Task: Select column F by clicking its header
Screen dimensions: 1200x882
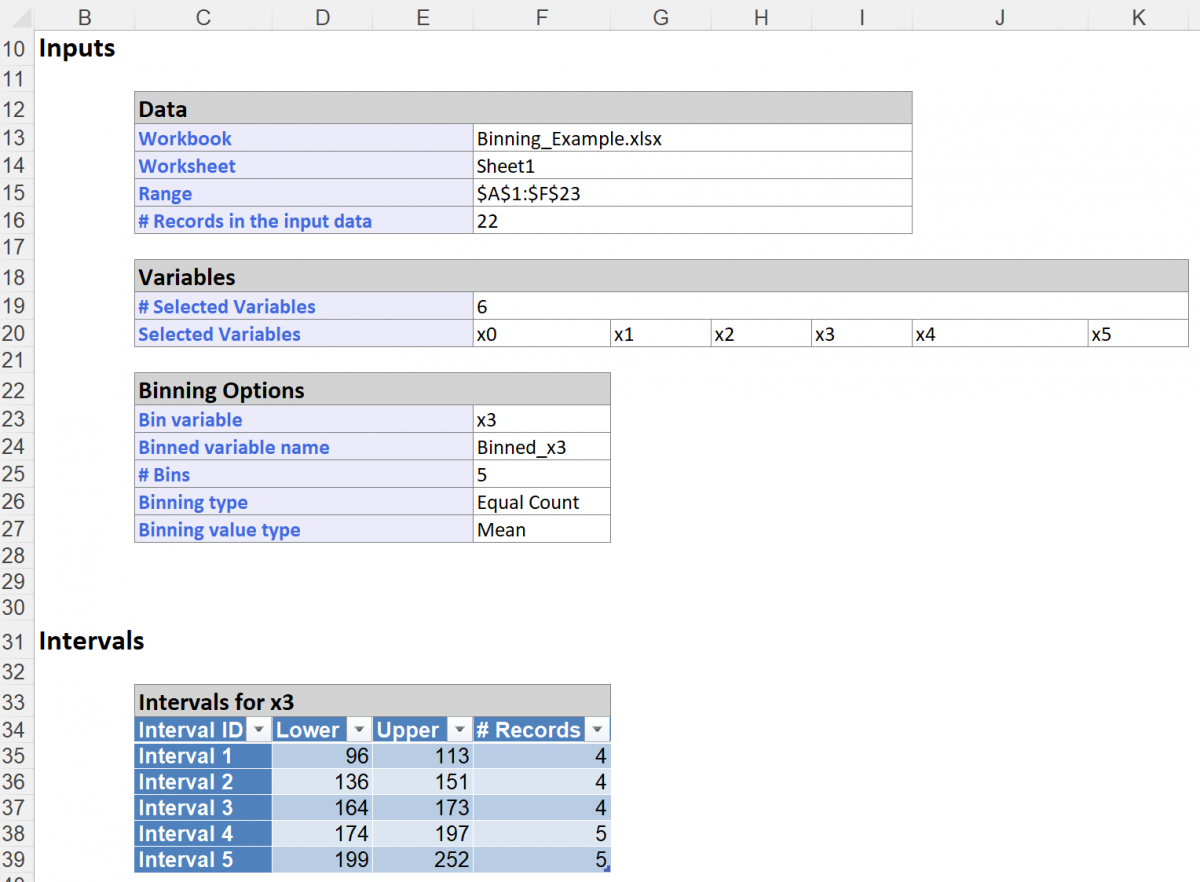Action: (x=541, y=17)
